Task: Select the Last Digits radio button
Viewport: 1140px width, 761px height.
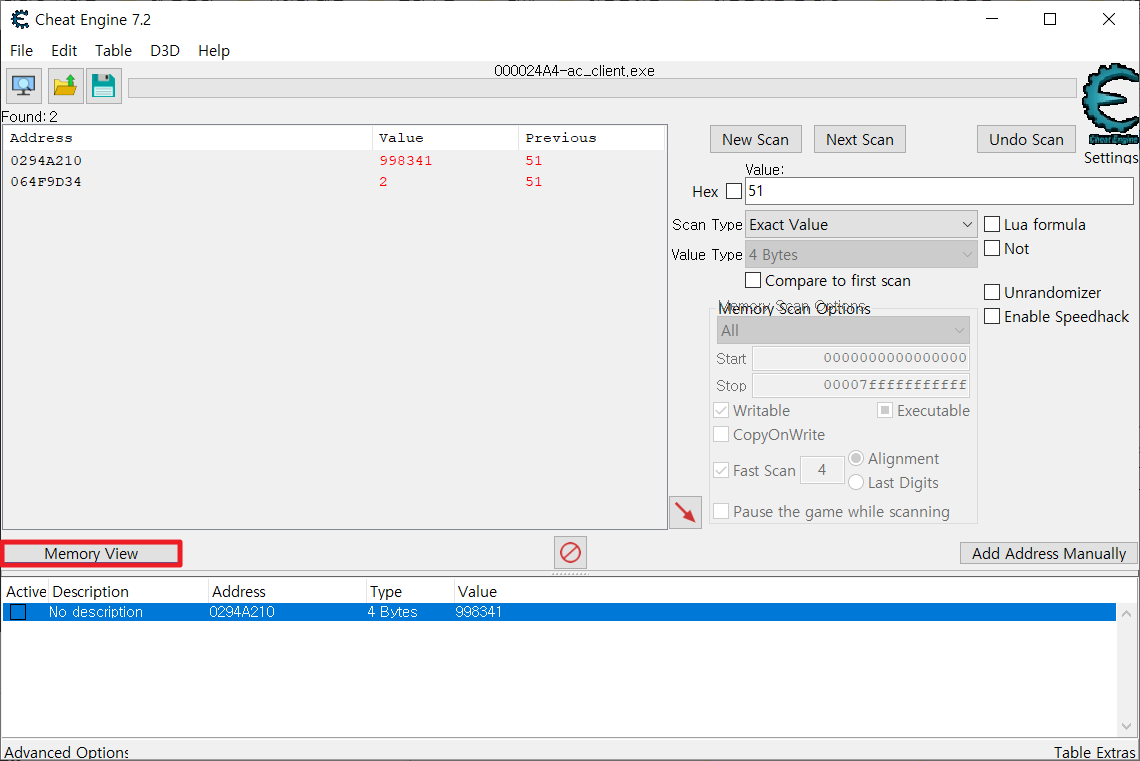Action: pos(856,482)
